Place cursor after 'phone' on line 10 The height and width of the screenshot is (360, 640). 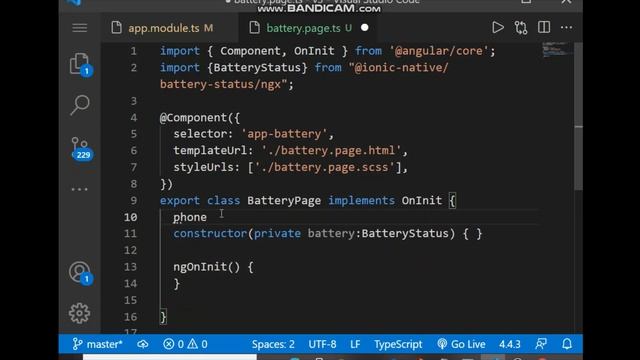tap(207, 217)
